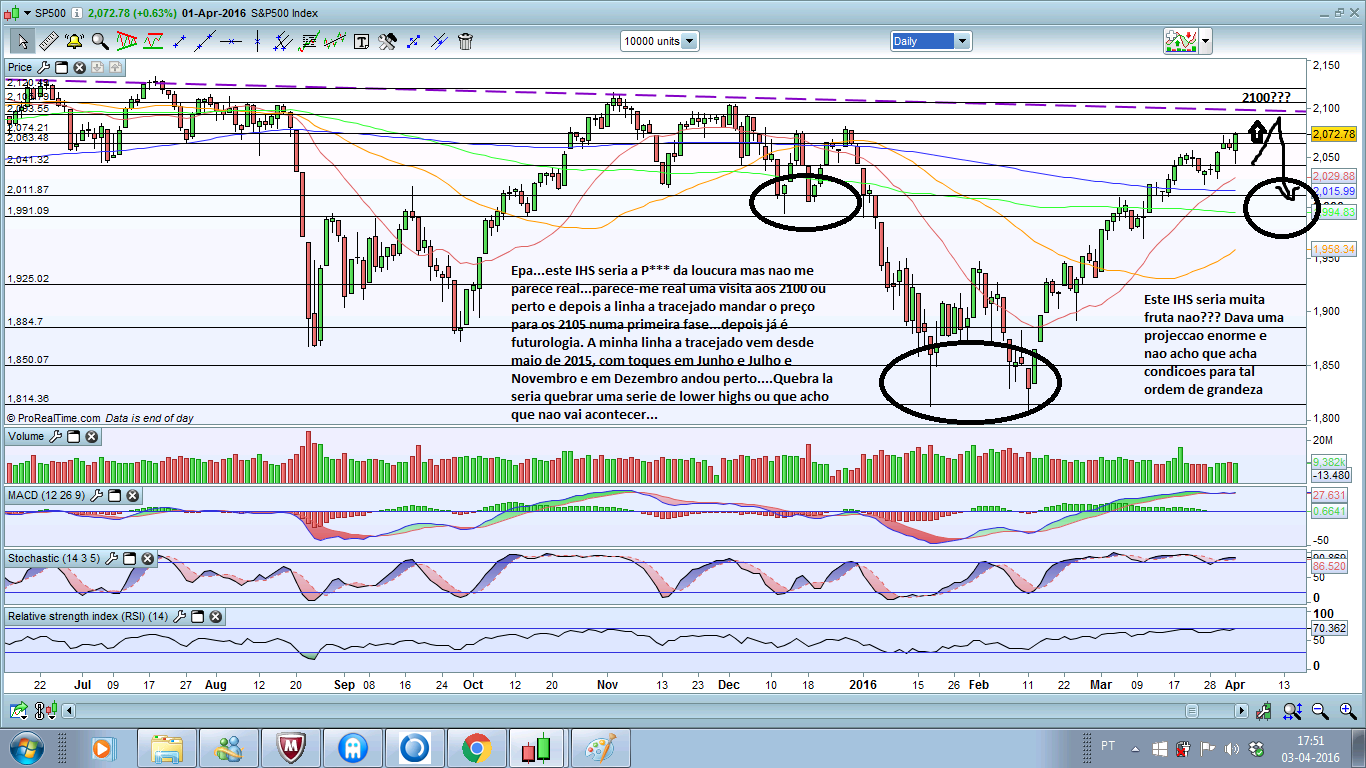1366x768 pixels.
Task: Open the hammer and wrench object settings
Action: (x=388, y=41)
